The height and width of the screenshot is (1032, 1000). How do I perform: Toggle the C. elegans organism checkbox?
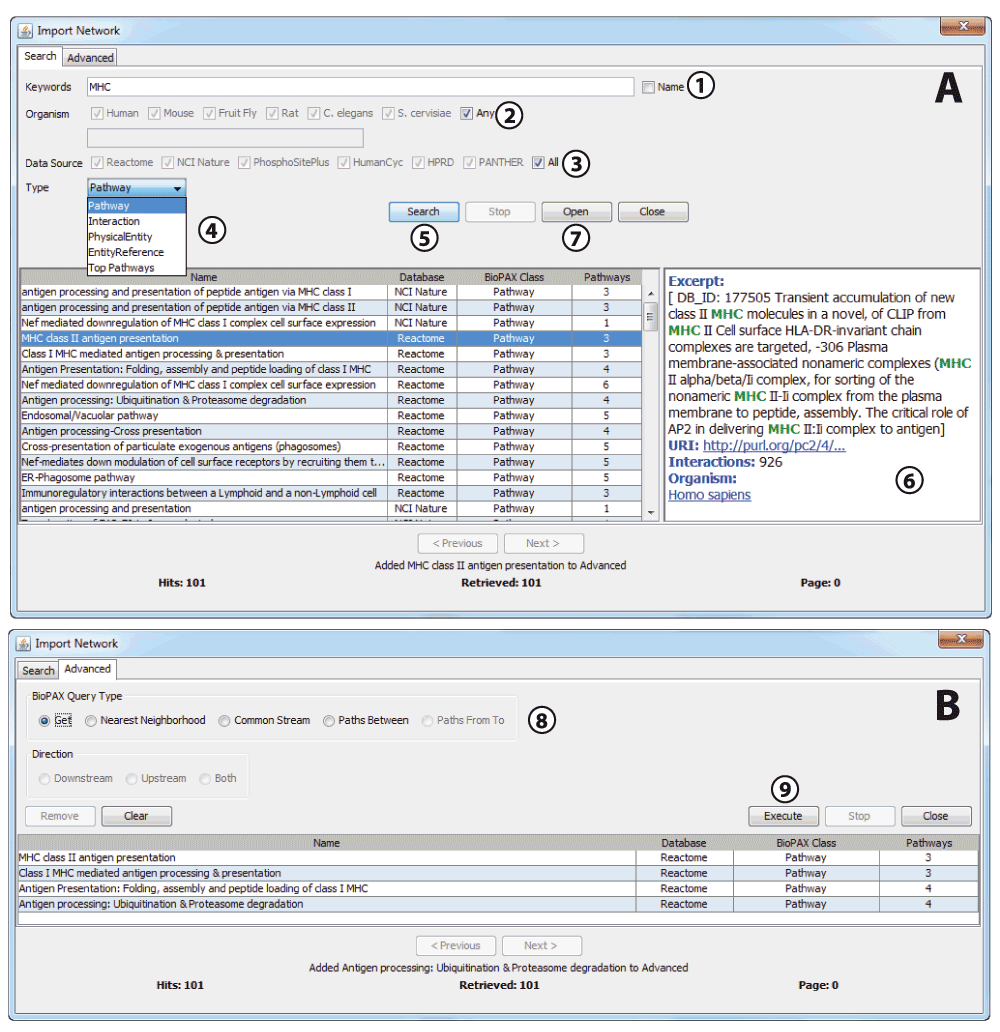(x=314, y=113)
